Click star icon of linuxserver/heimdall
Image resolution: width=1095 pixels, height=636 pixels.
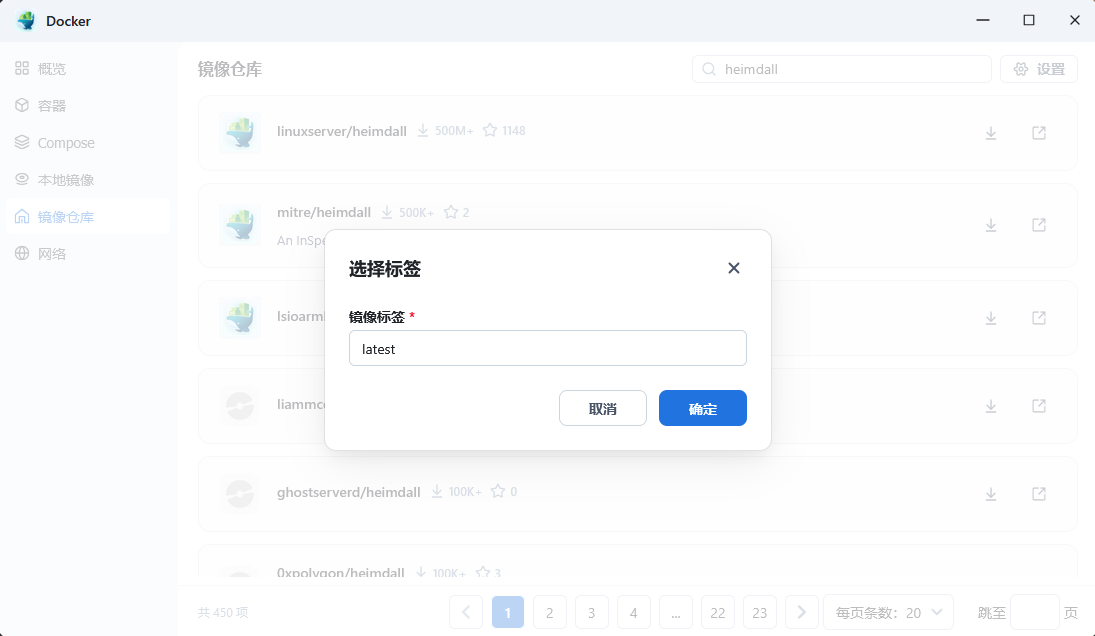point(490,131)
